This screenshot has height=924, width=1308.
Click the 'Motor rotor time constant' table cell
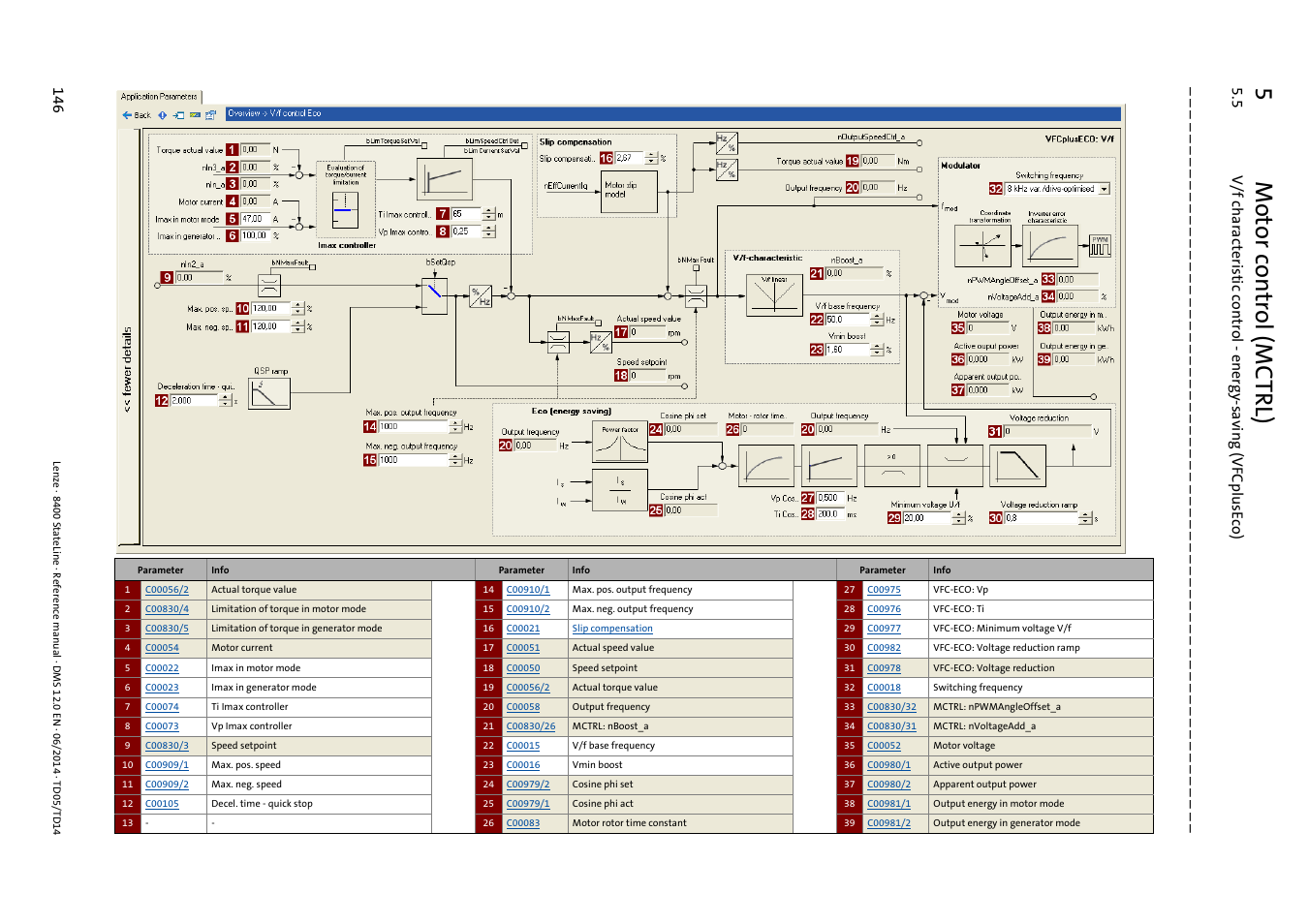(680, 823)
